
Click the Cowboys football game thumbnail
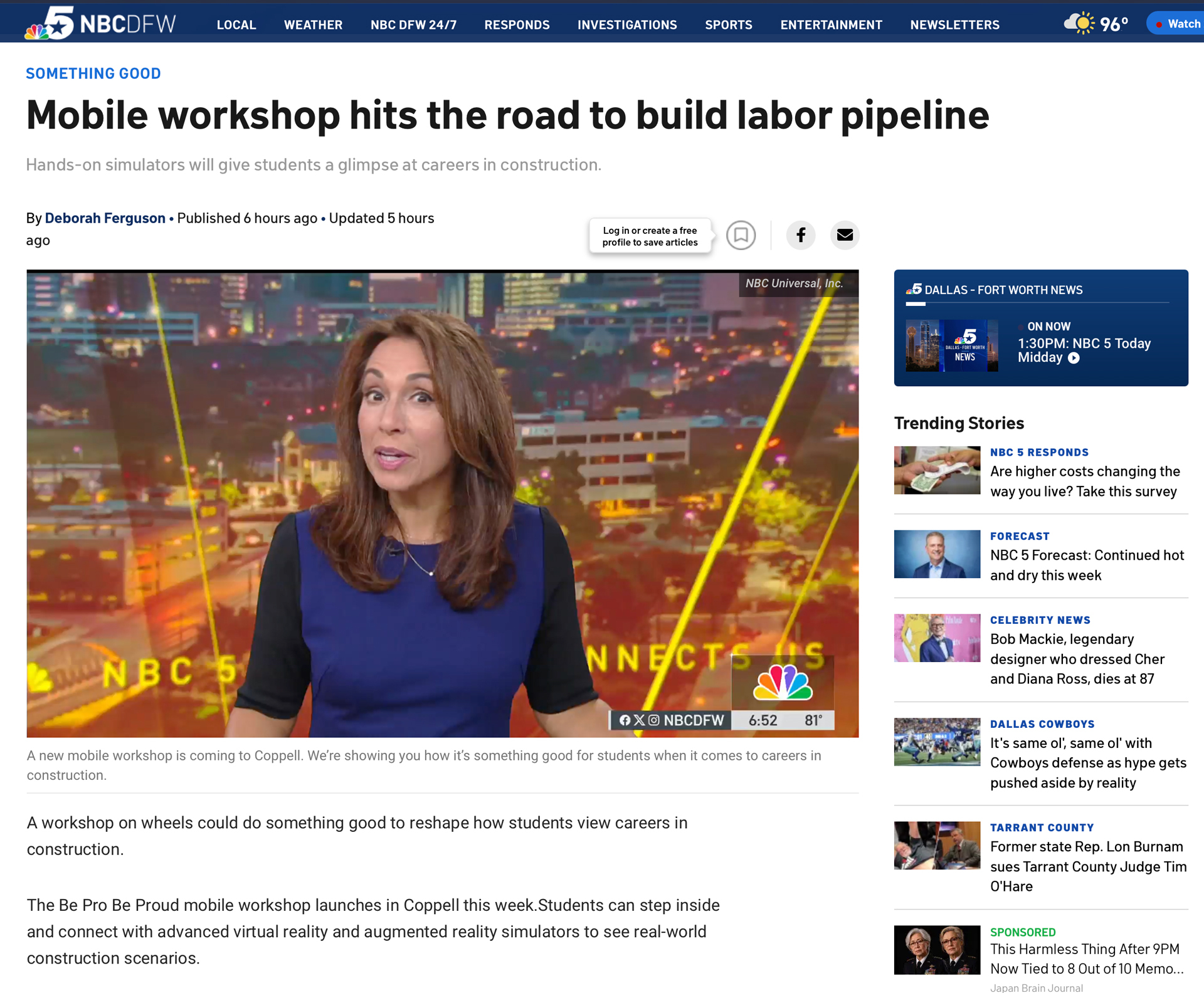click(937, 742)
